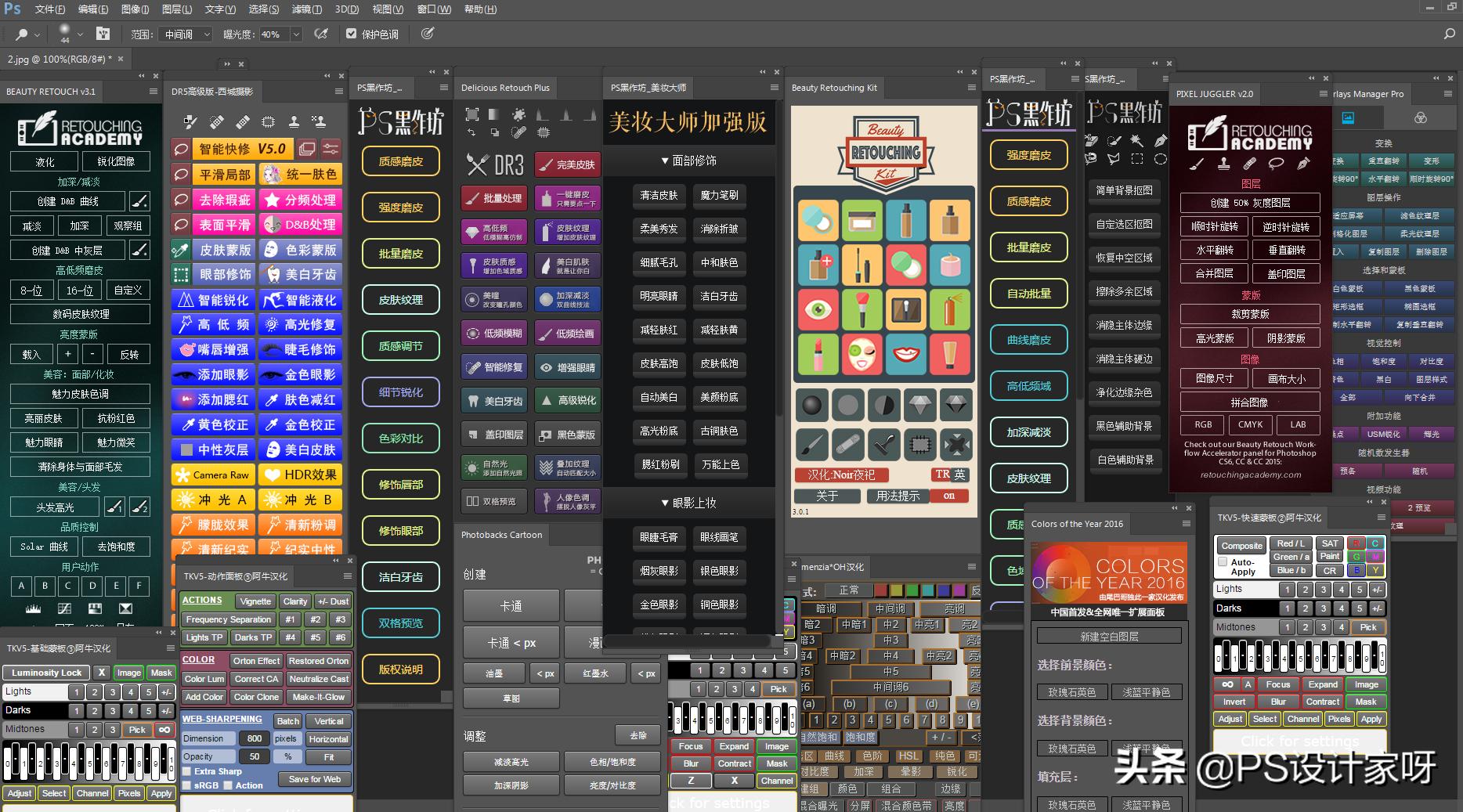Toggle Luminosity Lock in TKV5 basic panel

coord(47,673)
